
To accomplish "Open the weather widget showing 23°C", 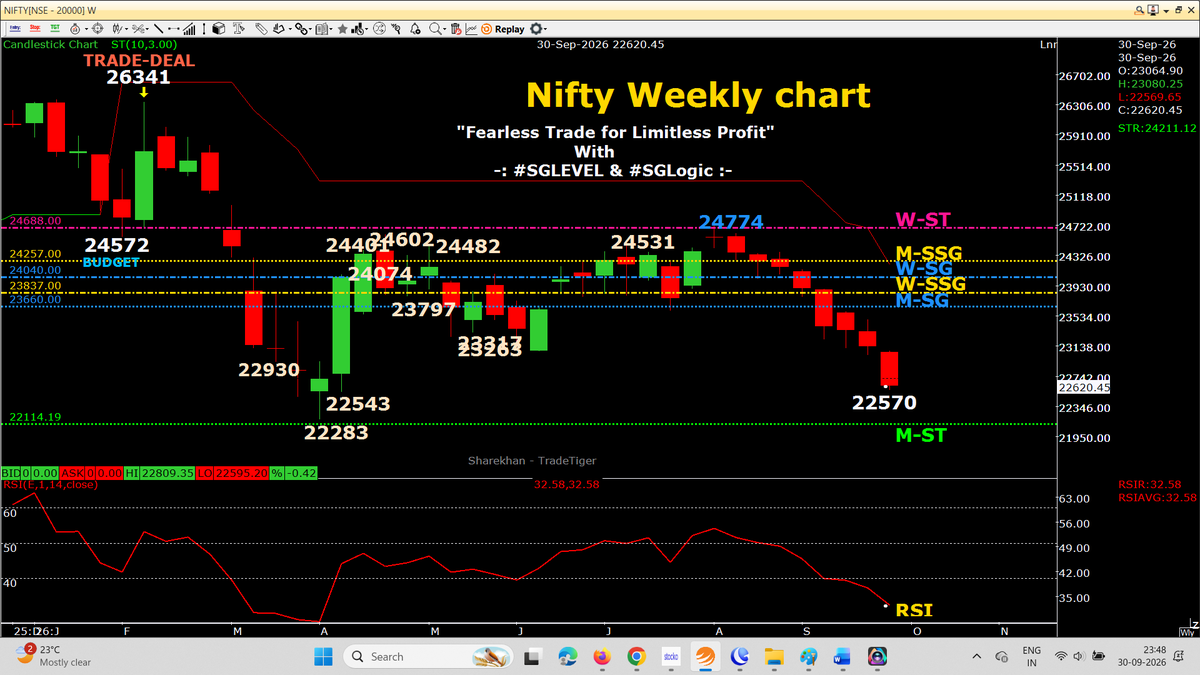I will coord(52,656).
